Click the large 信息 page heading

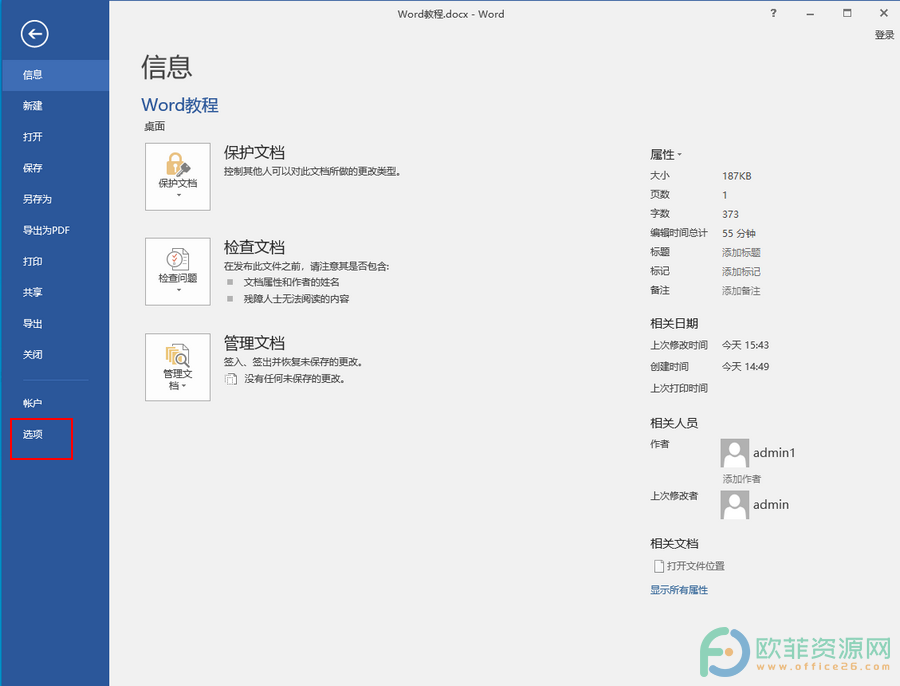tap(166, 67)
